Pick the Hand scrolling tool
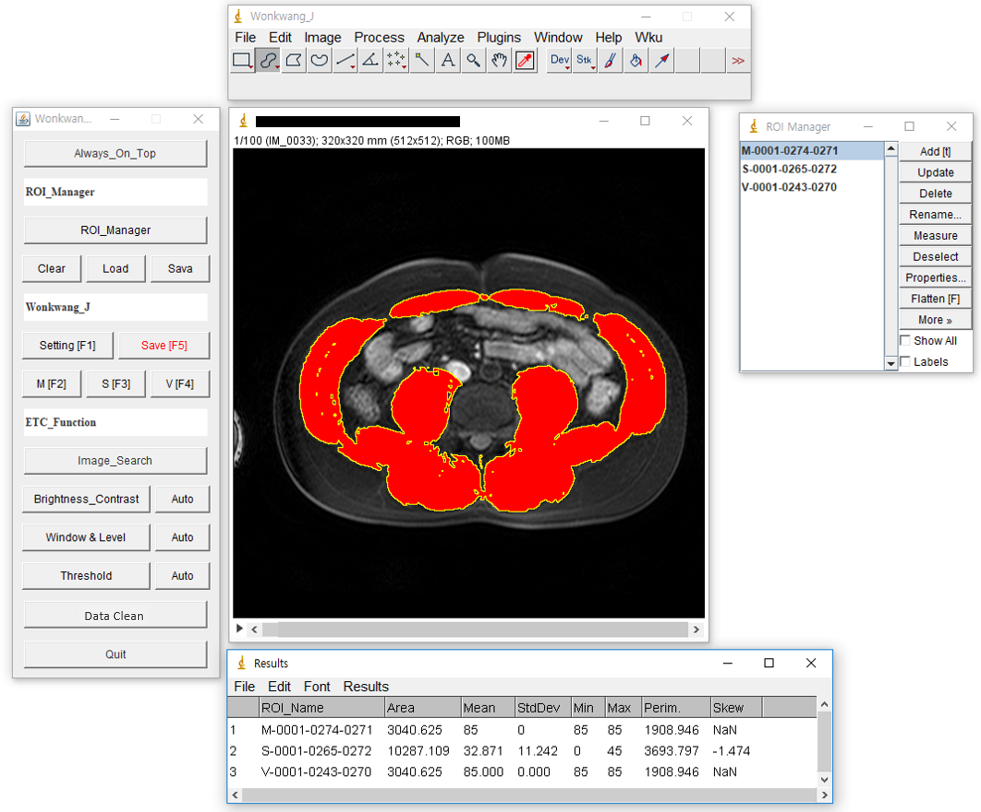The height and width of the screenshot is (812, 981). point(499,61)
